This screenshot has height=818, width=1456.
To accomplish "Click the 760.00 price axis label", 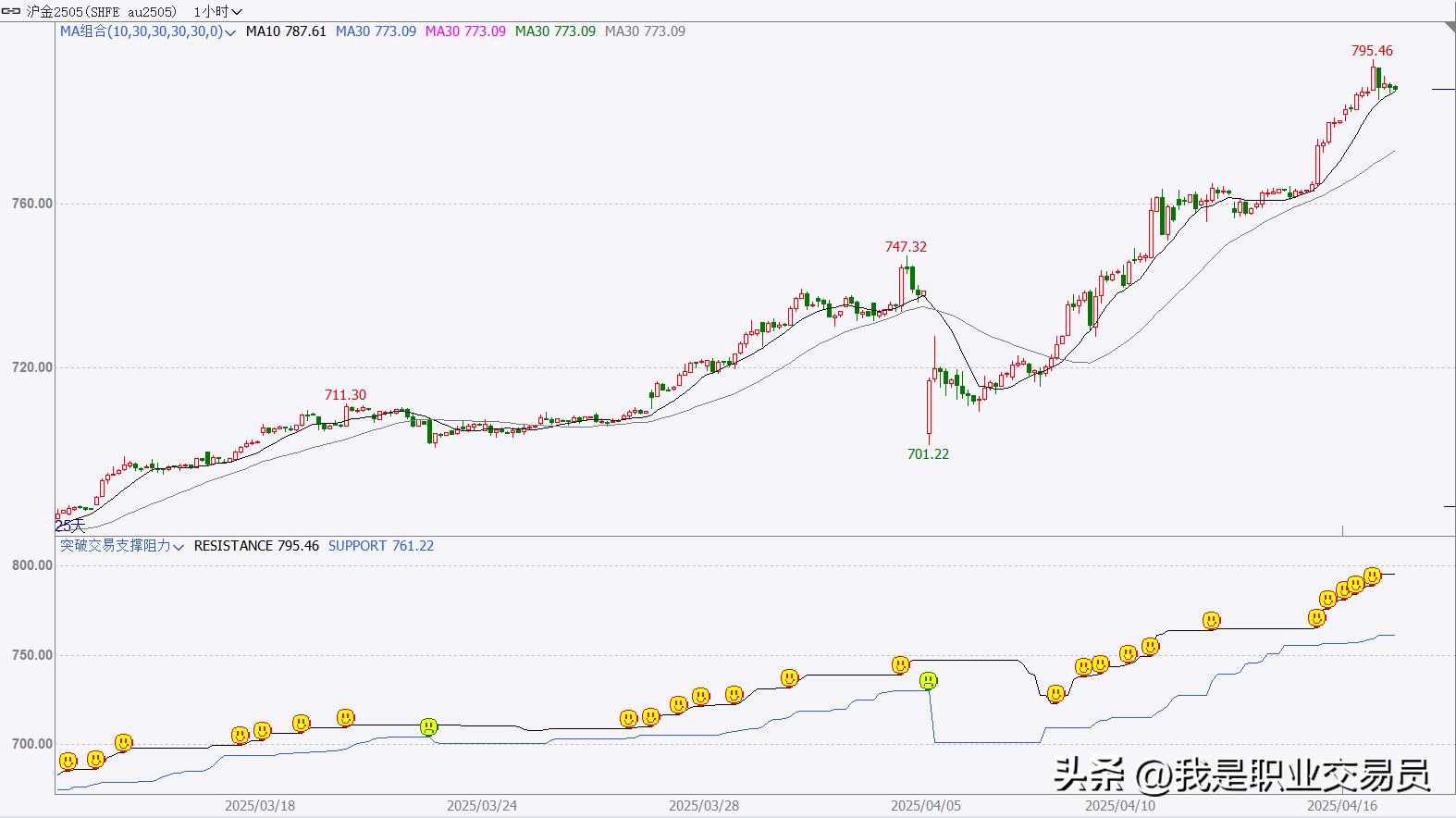I will [x=32, y=204].
